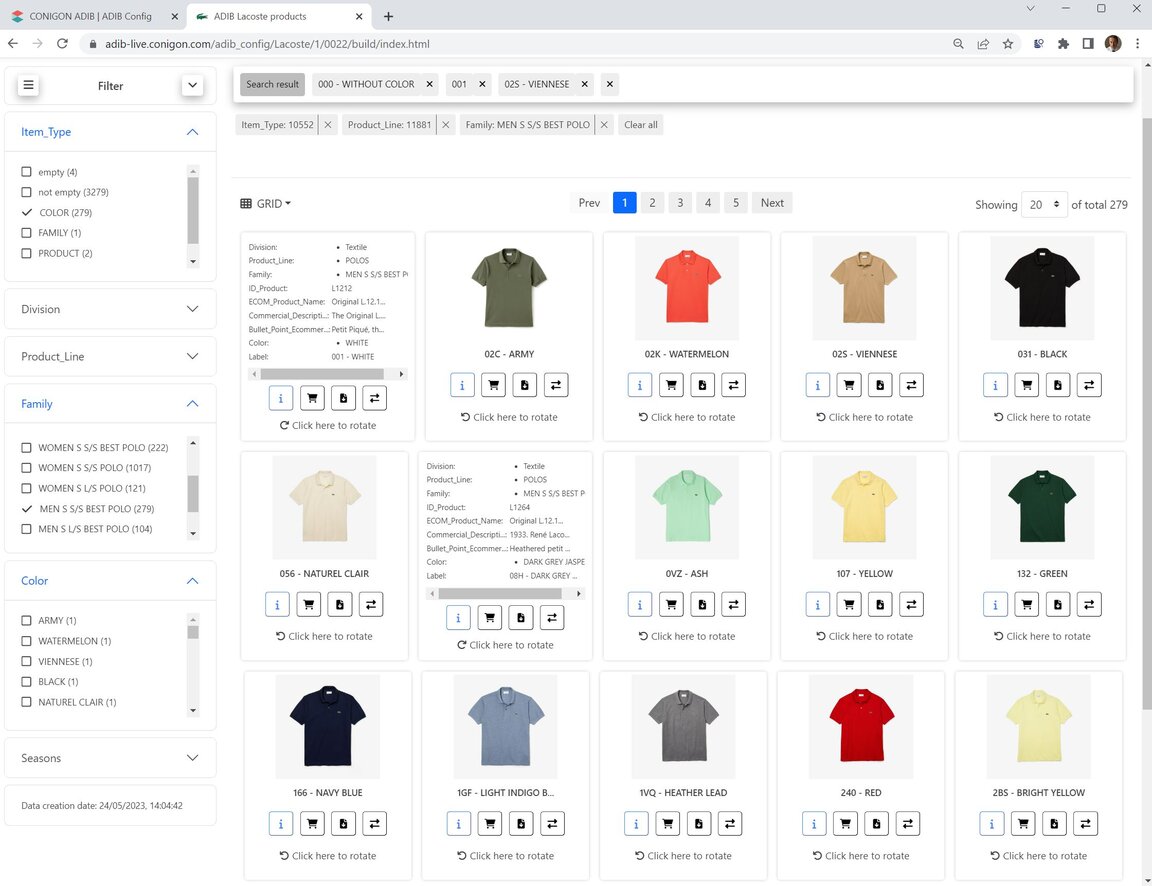Click the Clear all filters button
The width and height of the screenshot is (1152, 886).
coord(641,125)
